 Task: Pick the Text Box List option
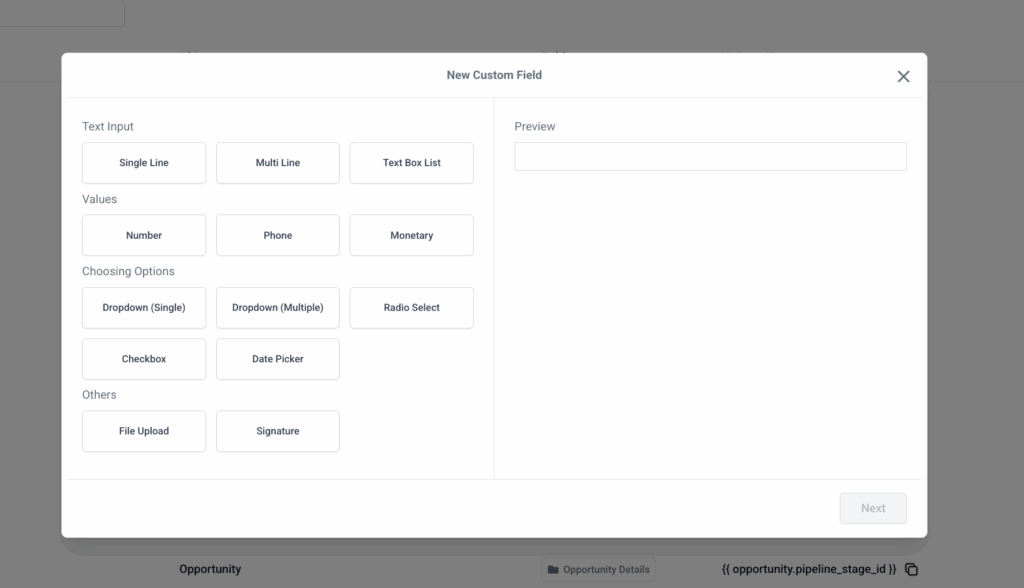(x=411, y=163)
